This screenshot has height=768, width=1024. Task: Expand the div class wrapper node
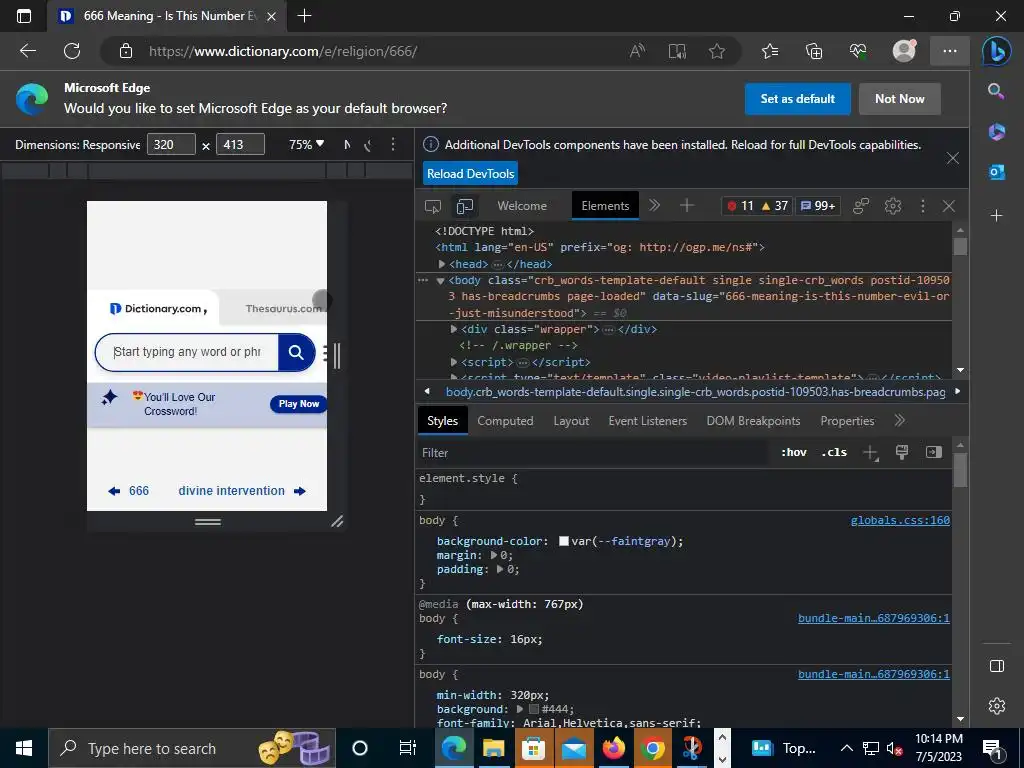pyautogui.click(x=454, y=329)
